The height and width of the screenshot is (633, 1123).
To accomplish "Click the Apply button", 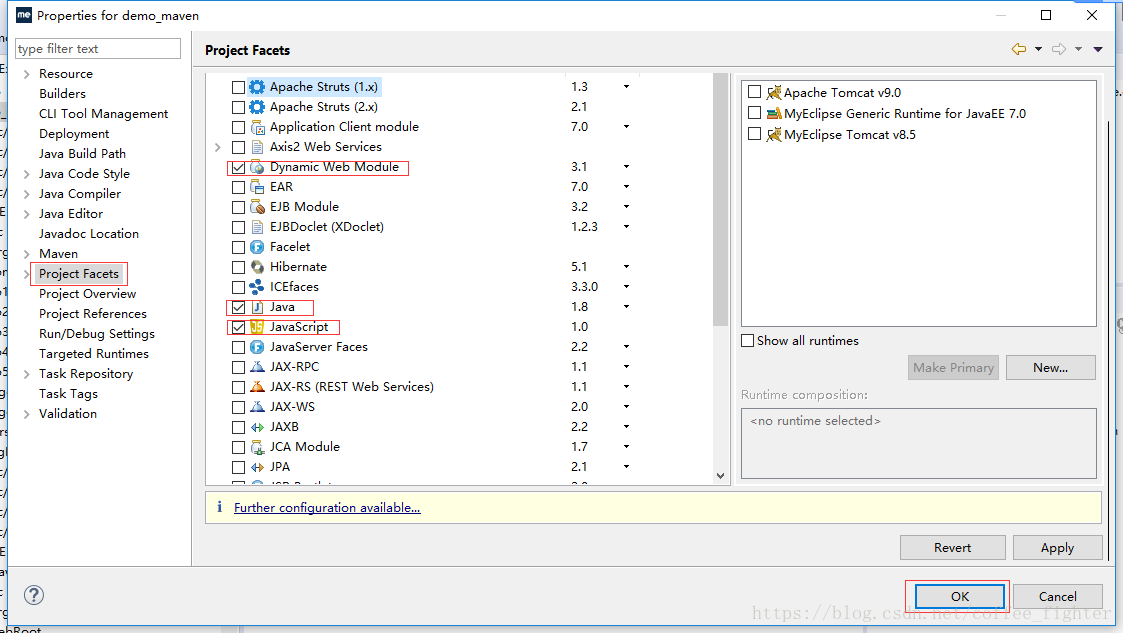I will 1057,548.
